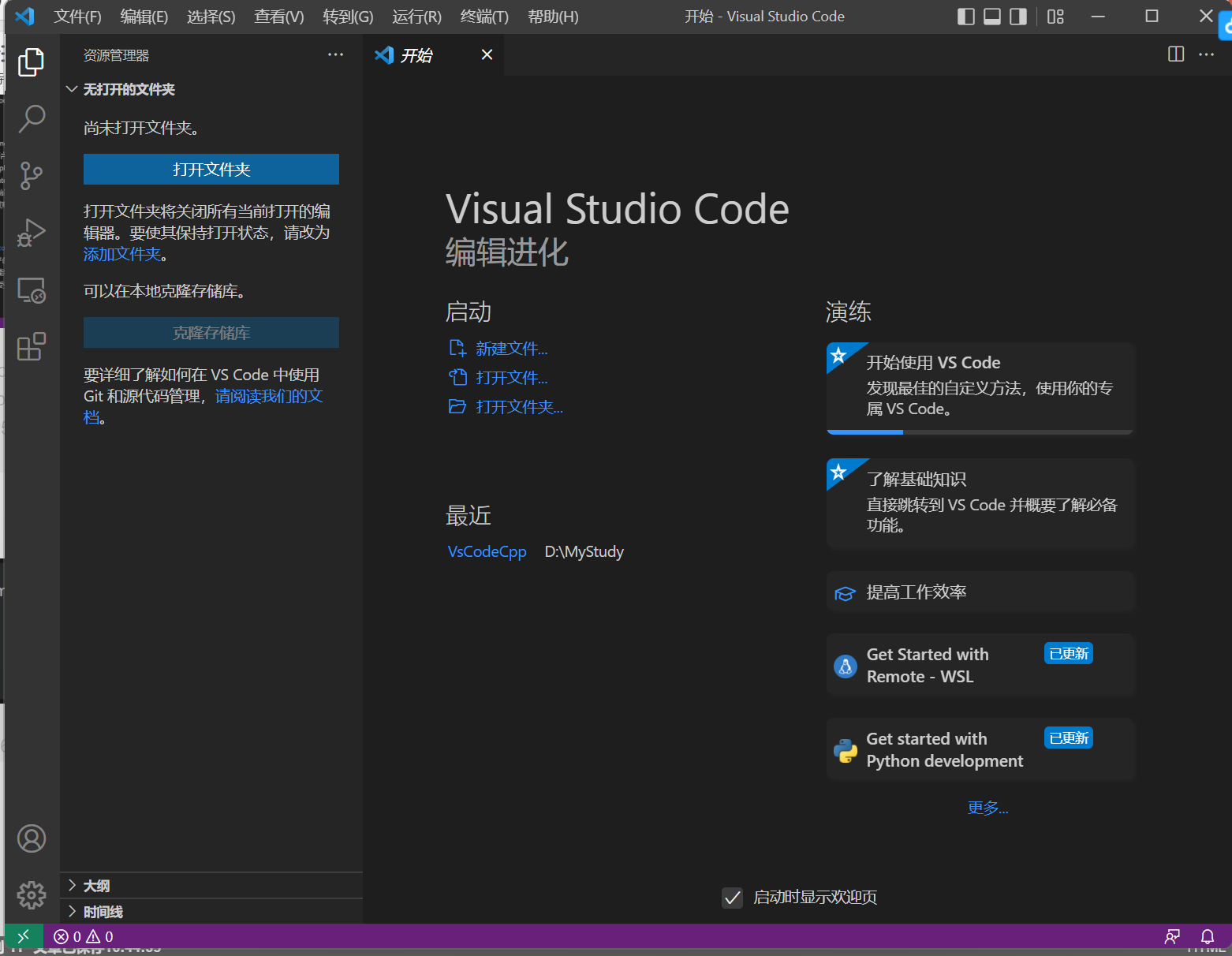Open the 运行(R) menu

pos(416,17)
